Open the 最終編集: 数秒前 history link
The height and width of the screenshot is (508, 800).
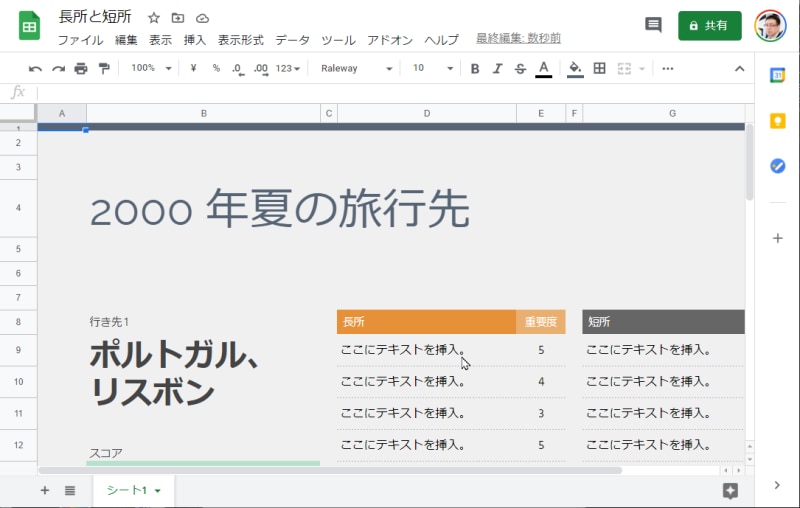tap(518, 38)
